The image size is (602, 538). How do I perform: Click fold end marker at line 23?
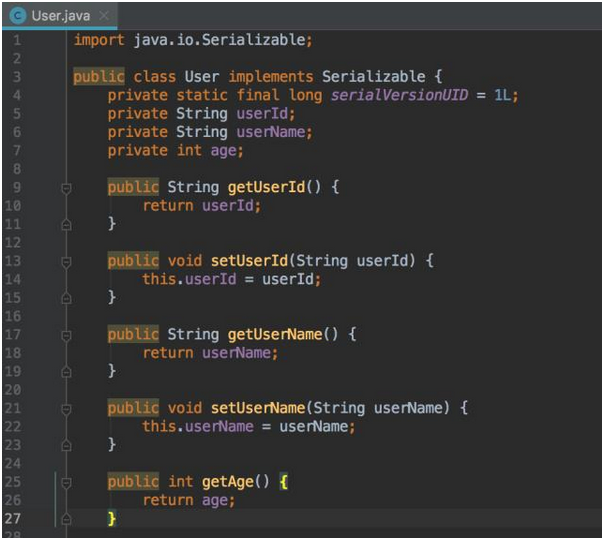pos(66,445)
